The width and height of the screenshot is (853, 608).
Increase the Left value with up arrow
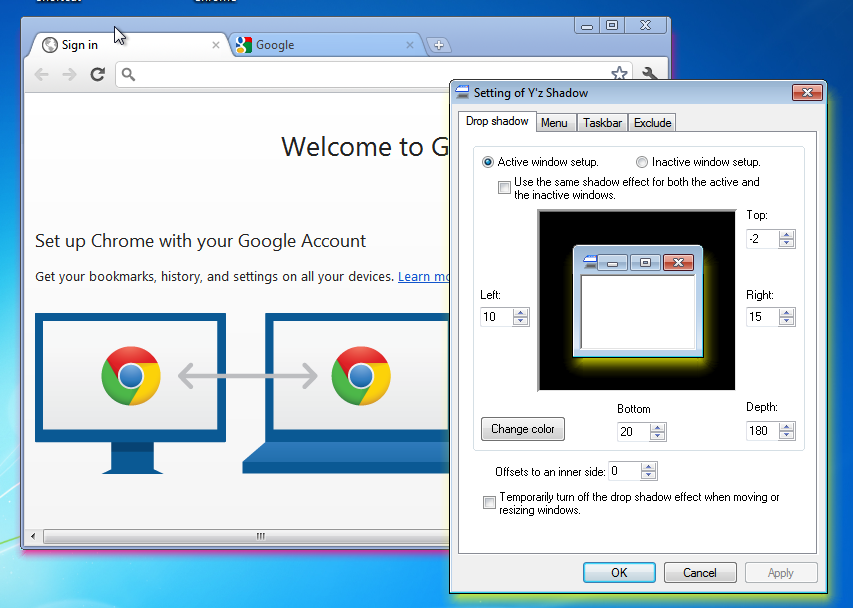click(x=521, y=313)
